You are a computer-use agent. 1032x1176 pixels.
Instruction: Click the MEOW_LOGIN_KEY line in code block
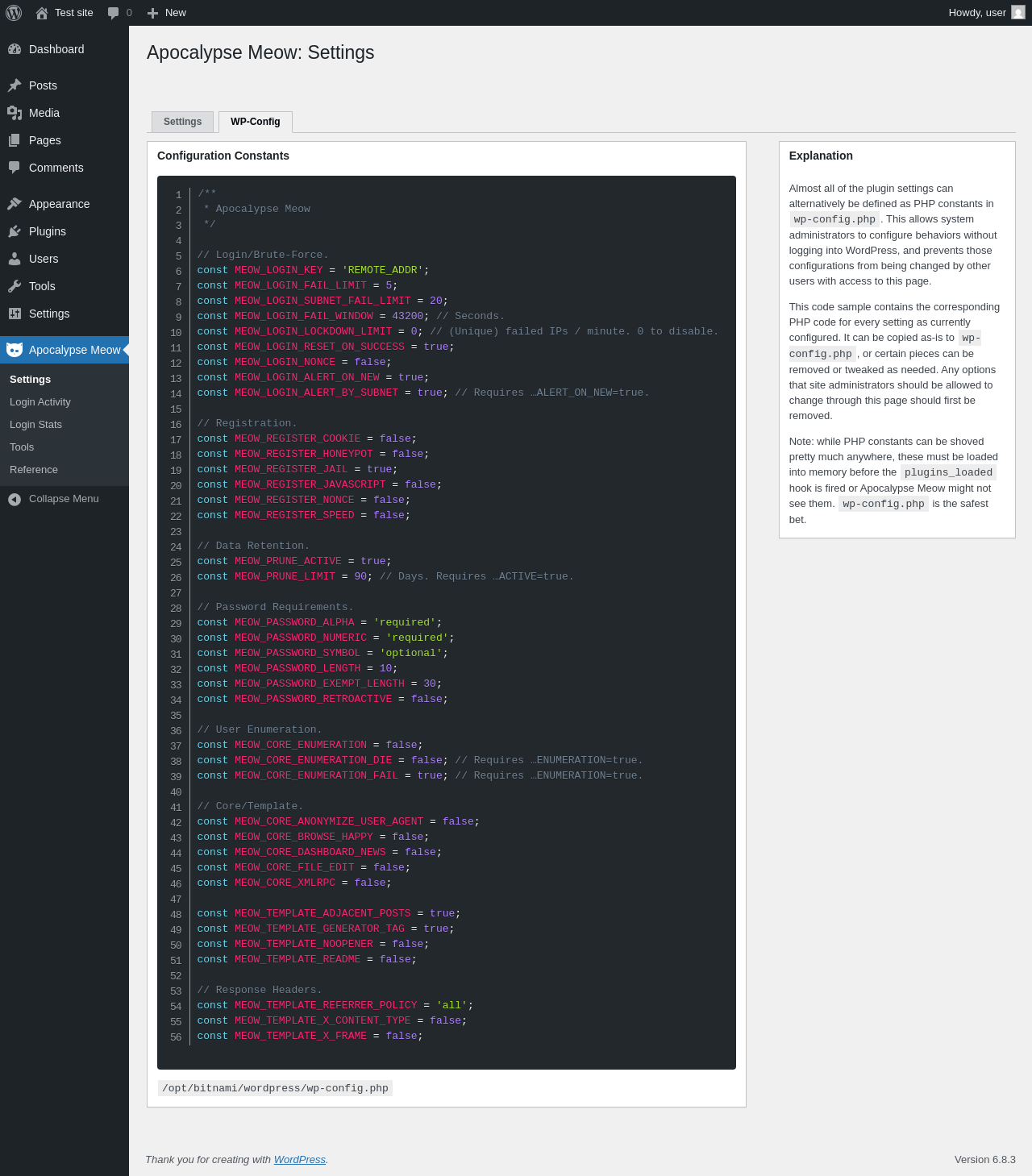pos(313,270)
